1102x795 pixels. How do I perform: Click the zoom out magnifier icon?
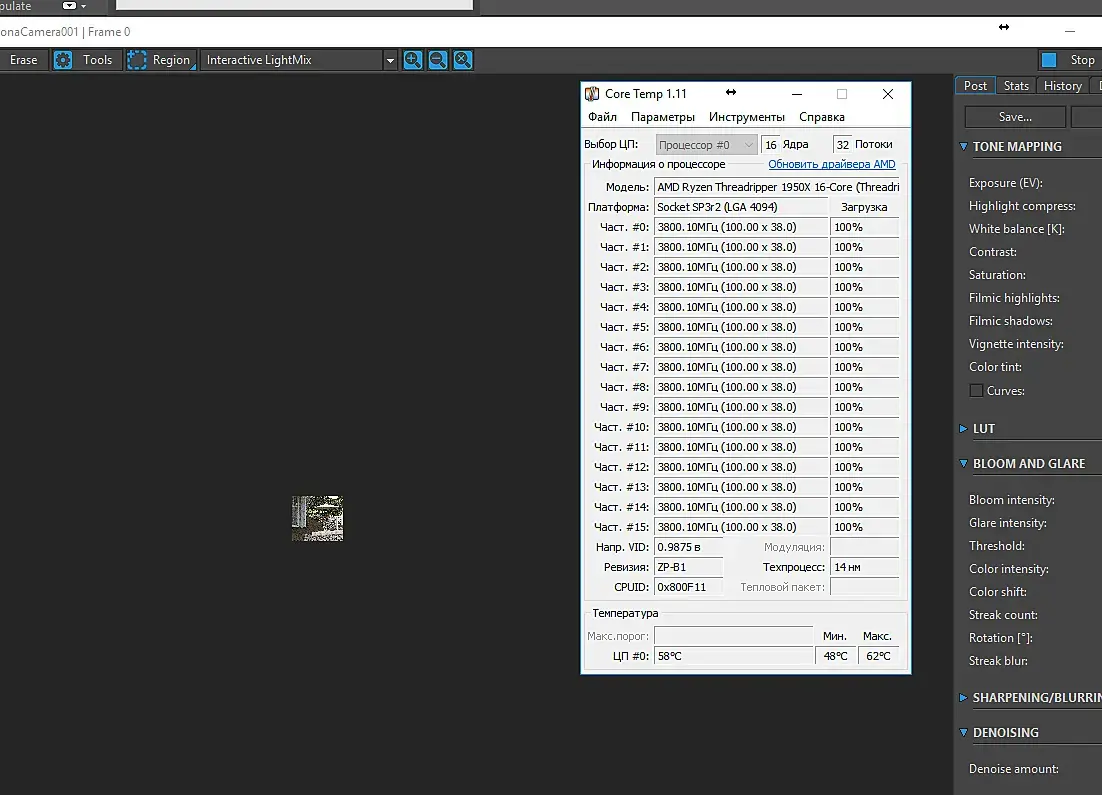[437, 60]
